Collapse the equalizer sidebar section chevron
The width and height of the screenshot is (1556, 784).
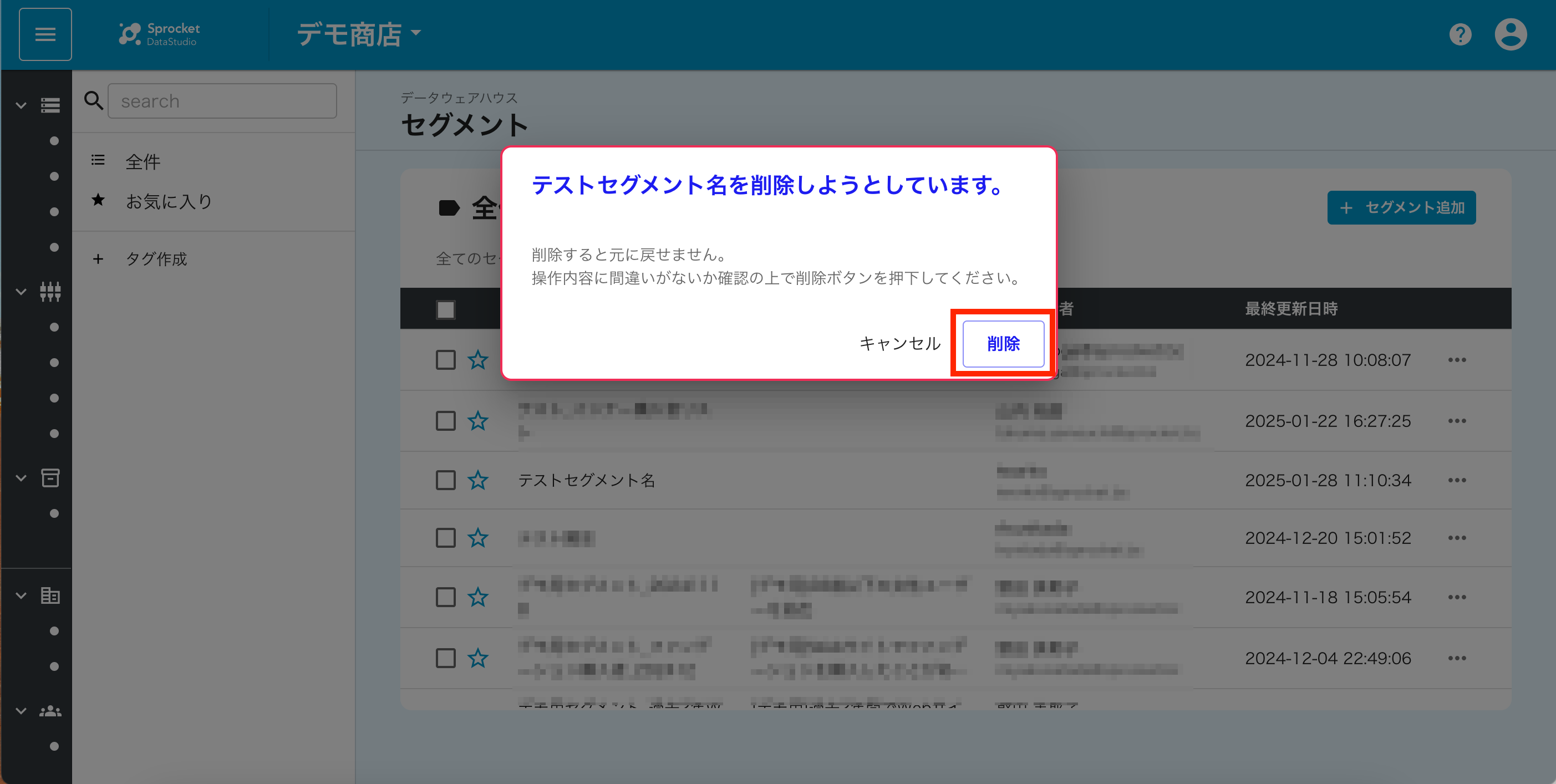tap(21, 292)
